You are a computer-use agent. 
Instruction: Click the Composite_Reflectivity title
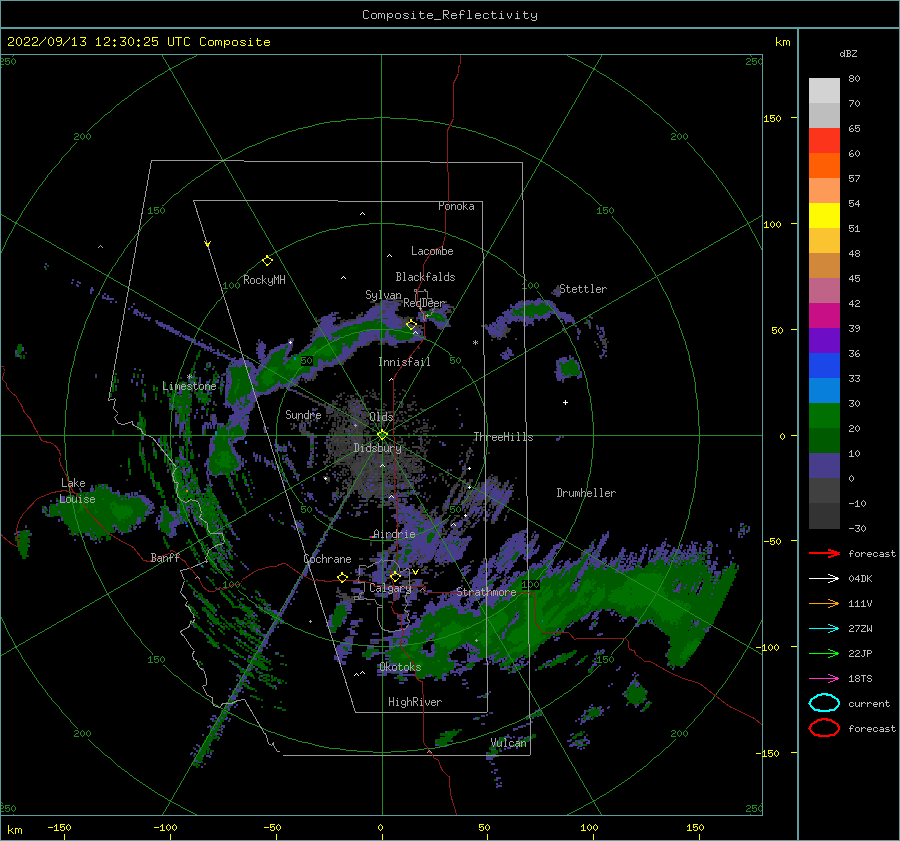click(x=450, y=15)
